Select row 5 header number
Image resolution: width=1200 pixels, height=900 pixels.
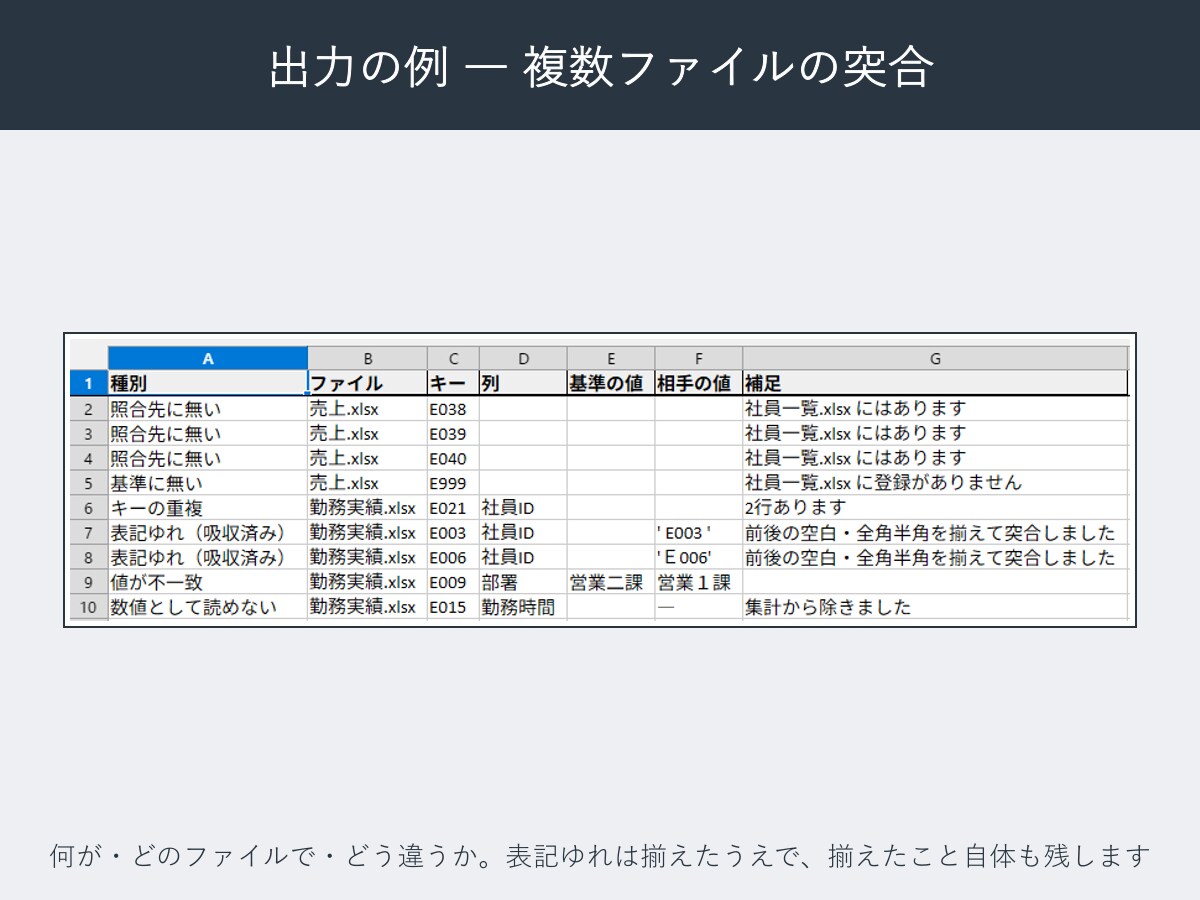coord(88,483)
